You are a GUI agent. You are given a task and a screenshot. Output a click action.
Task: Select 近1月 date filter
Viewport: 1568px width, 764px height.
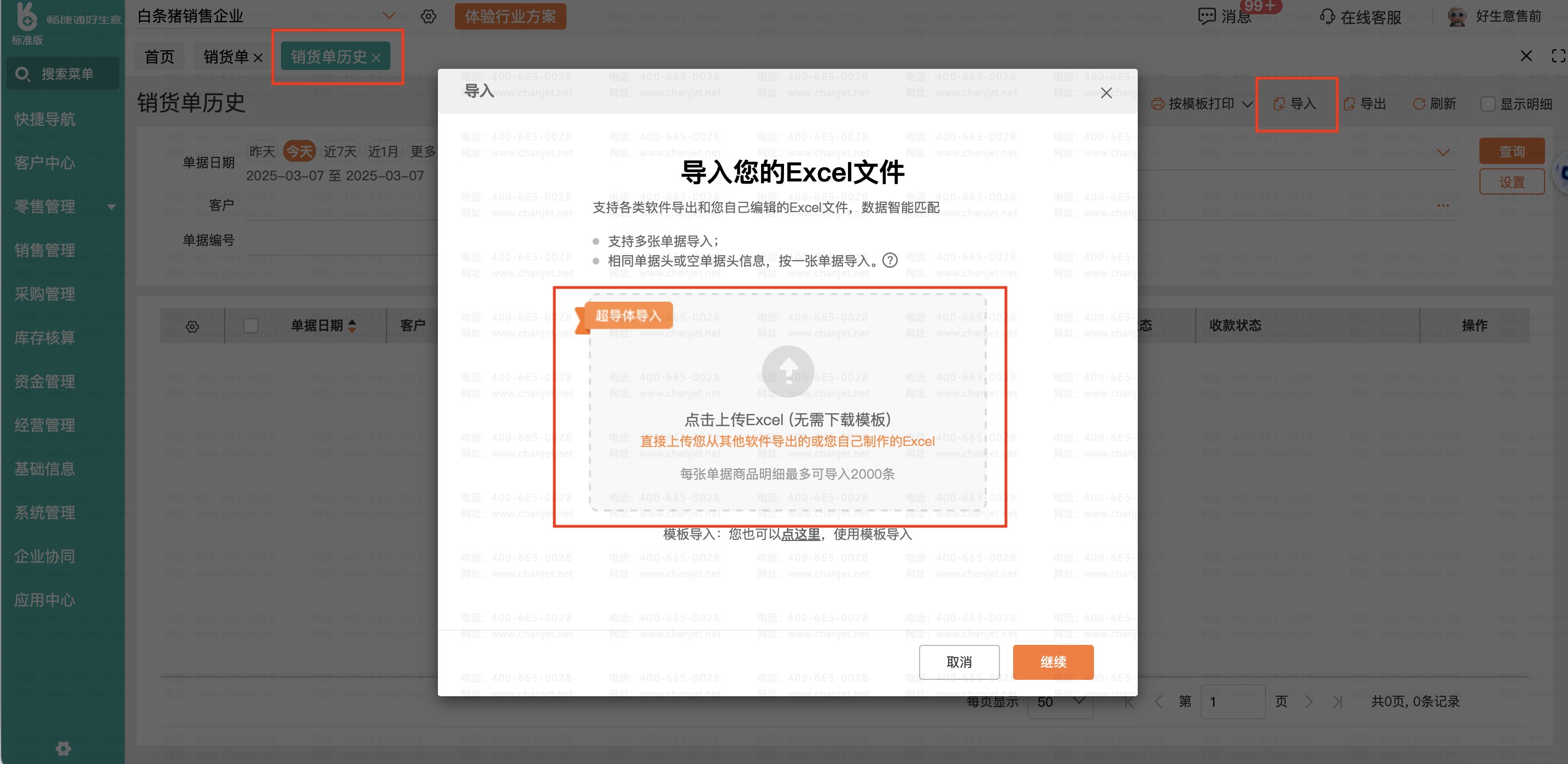coord(383,151)
